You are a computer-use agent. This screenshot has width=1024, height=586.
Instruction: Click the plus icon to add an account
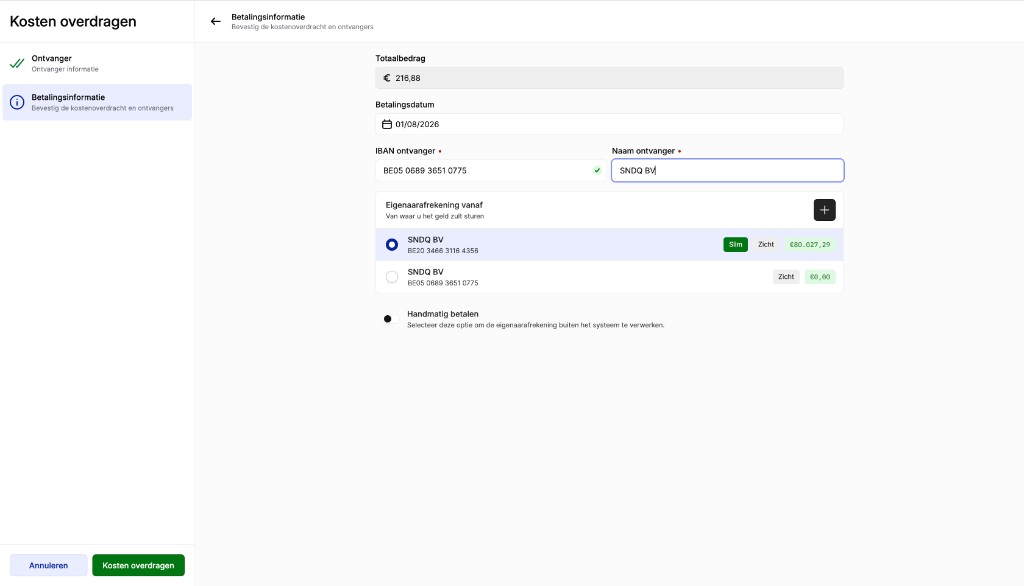pos(824,210)
